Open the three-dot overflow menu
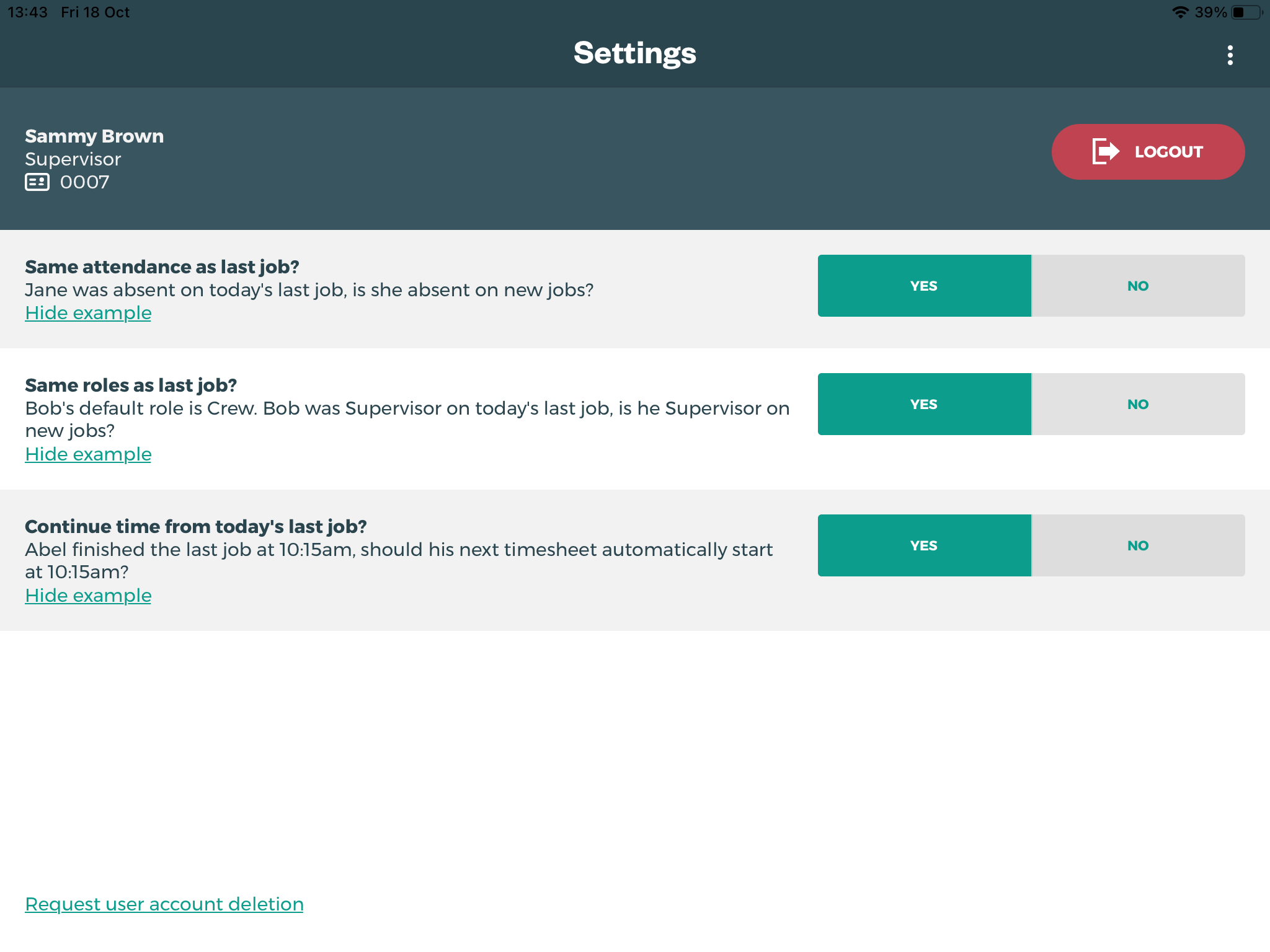Screen dimensions: 1270x952 pos(1230,55)
